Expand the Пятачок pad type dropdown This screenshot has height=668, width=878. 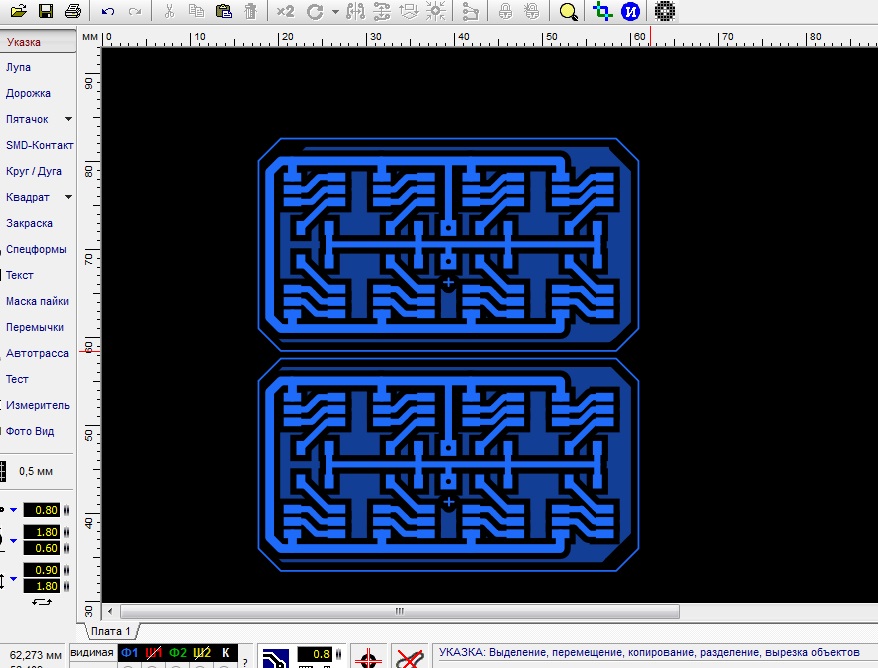coord(68,120)
